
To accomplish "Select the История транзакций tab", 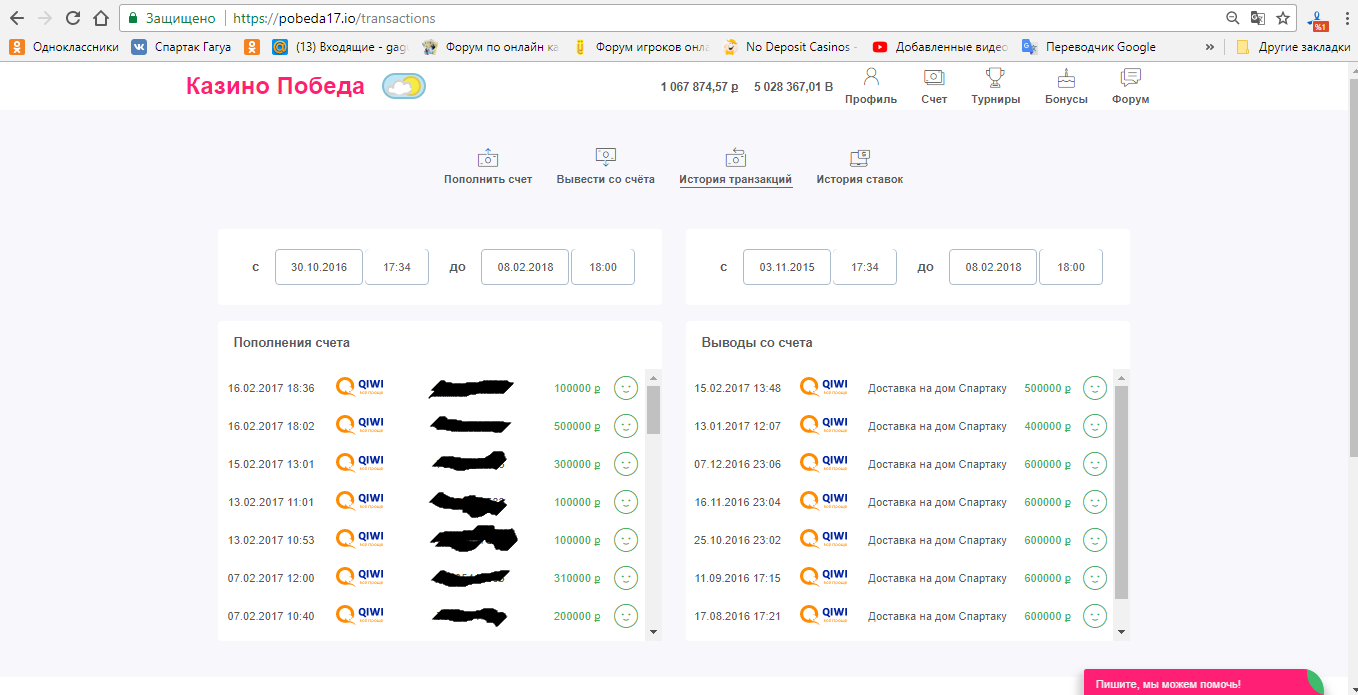I will pyautogui.click(x=735, y=179).
